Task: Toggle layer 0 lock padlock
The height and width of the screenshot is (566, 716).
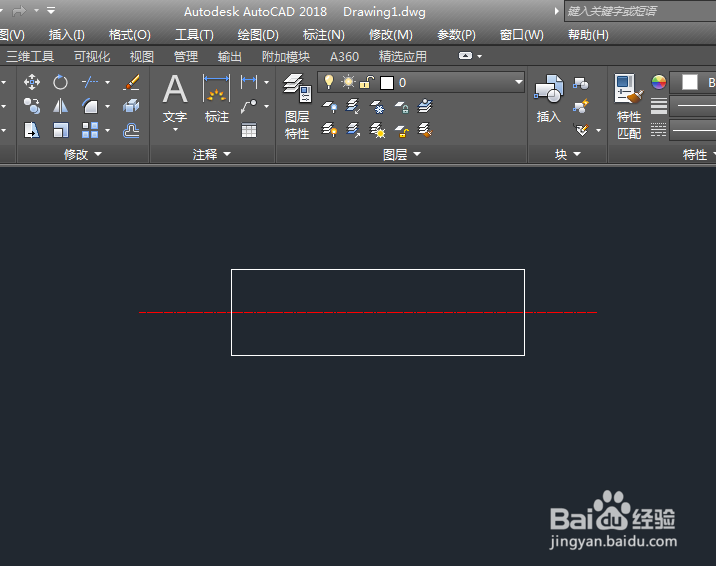Action: [367, 82]
